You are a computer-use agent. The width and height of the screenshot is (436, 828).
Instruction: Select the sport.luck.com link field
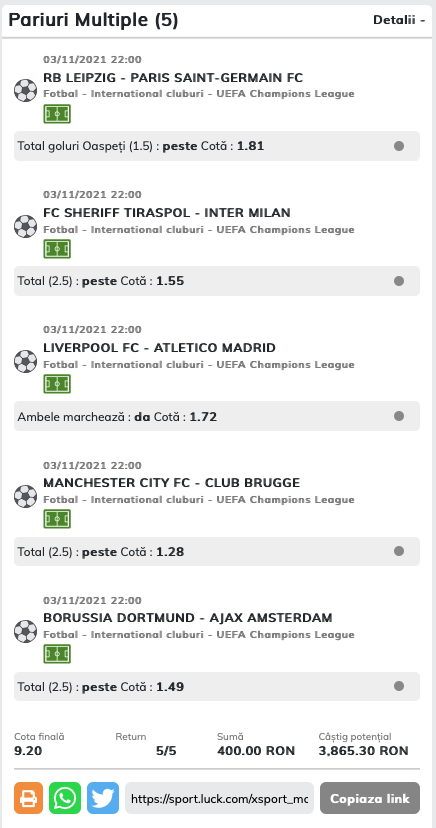tap(220, 798)
